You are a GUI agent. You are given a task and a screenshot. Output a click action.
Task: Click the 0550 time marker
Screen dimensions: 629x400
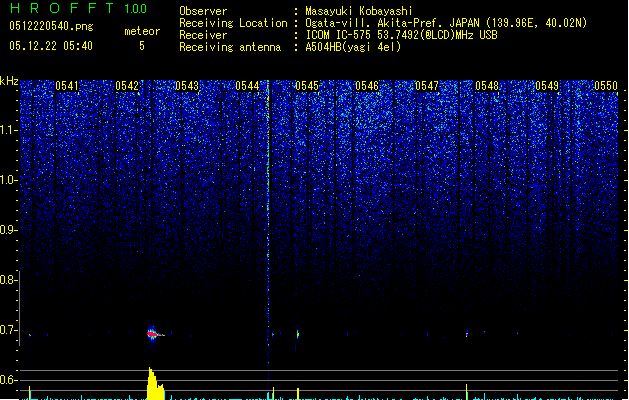(x=606, y=86)
